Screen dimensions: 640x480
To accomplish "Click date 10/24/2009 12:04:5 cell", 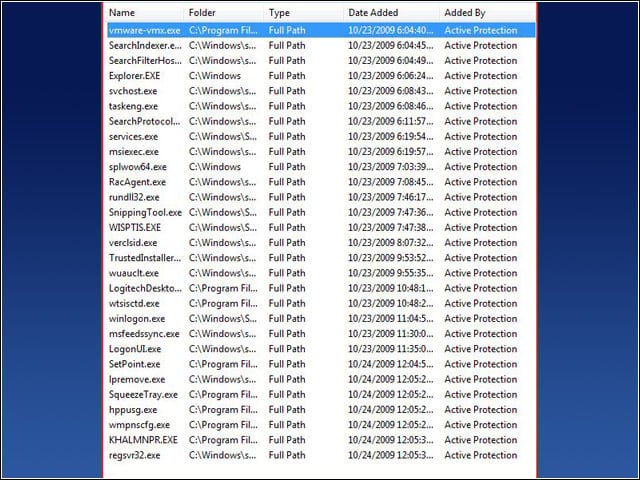I will (x=391, y=364).
